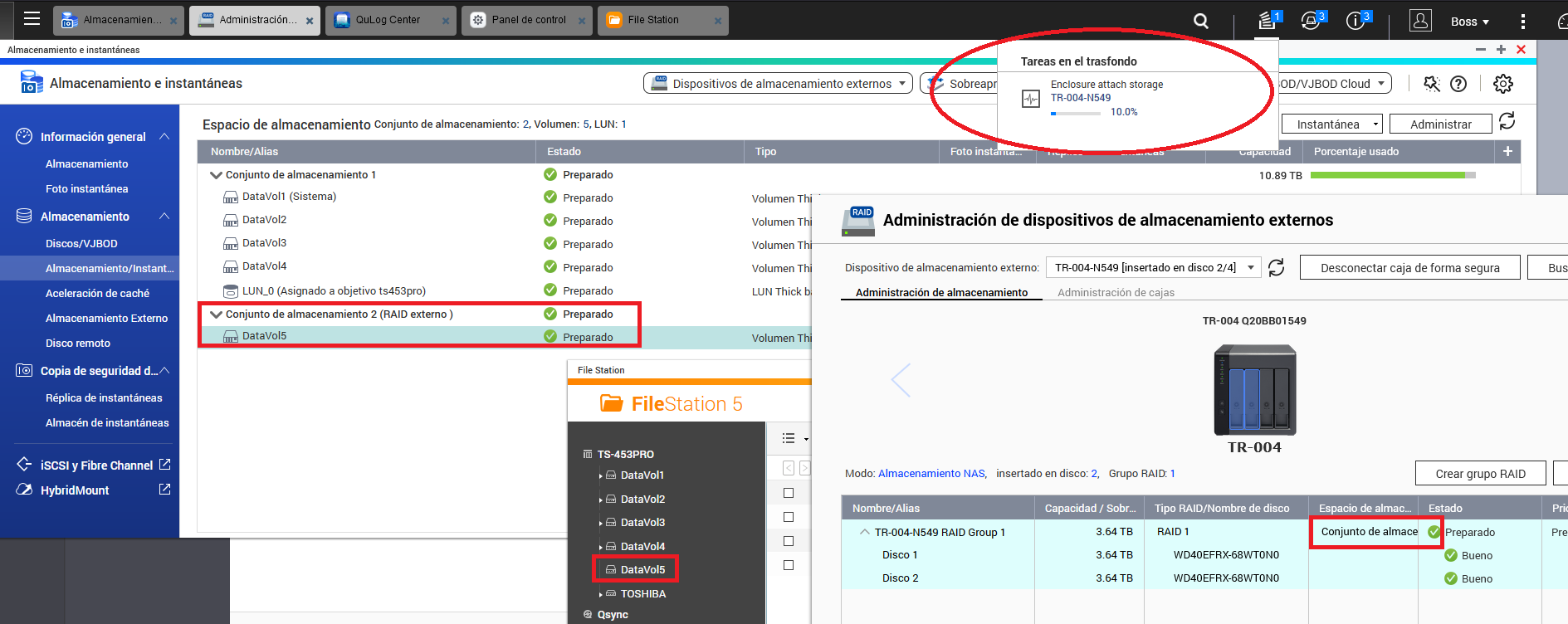Viewport: 1568px width, 624px height.
Task: Click Desconectar caja de forma segura
Action: coord(1409,267)
